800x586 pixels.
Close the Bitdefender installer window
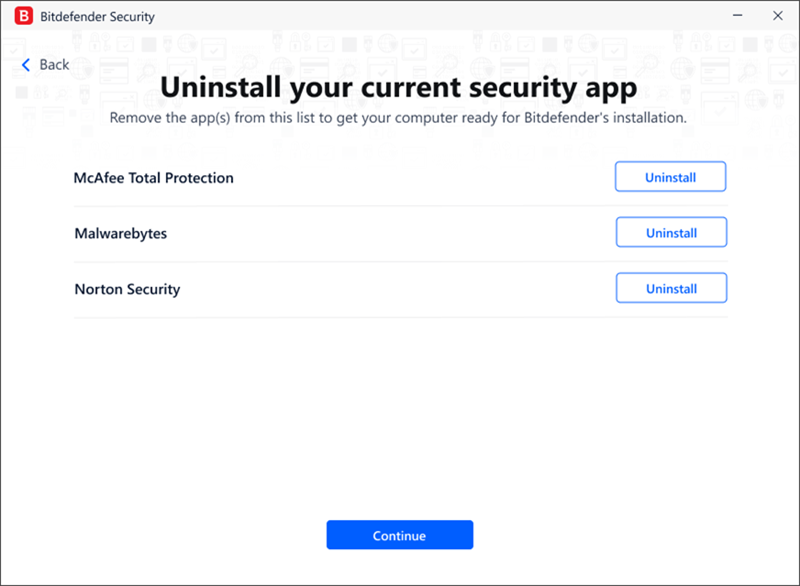[x=778, y=15]
